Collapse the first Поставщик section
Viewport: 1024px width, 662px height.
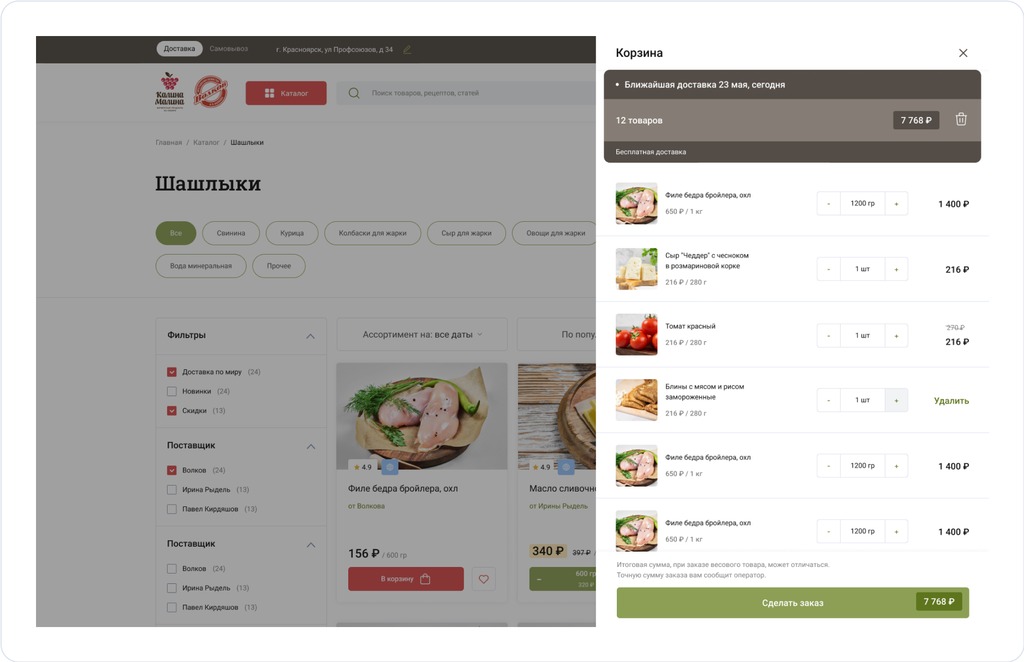pos(310,447)
